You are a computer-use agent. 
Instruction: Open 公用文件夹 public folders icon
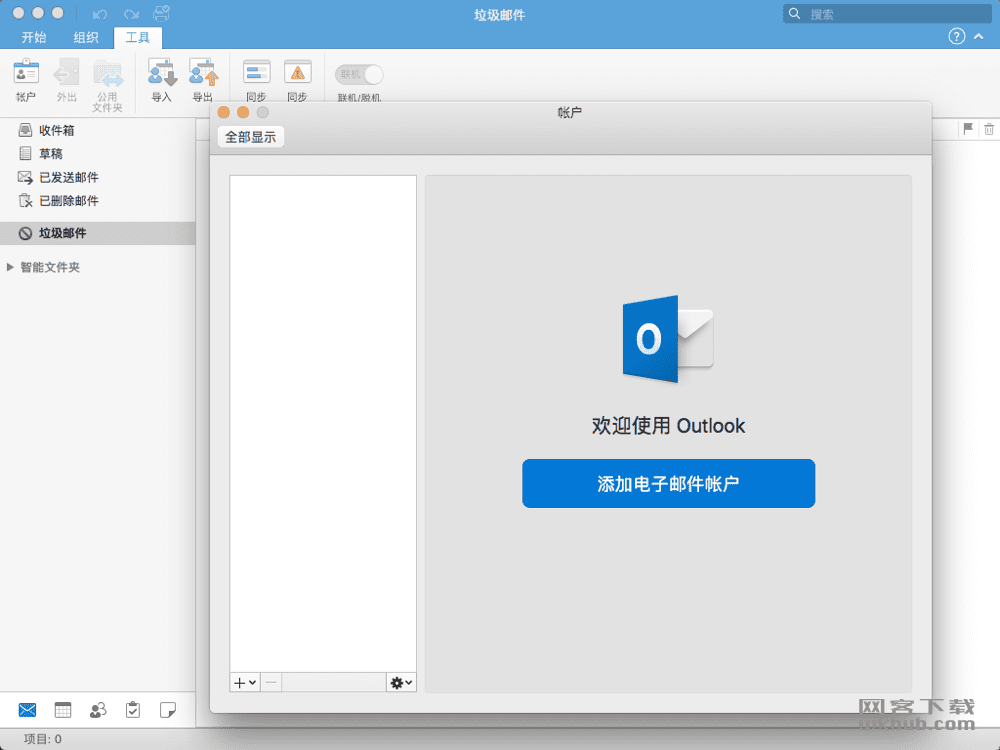[x=107, y=85]
